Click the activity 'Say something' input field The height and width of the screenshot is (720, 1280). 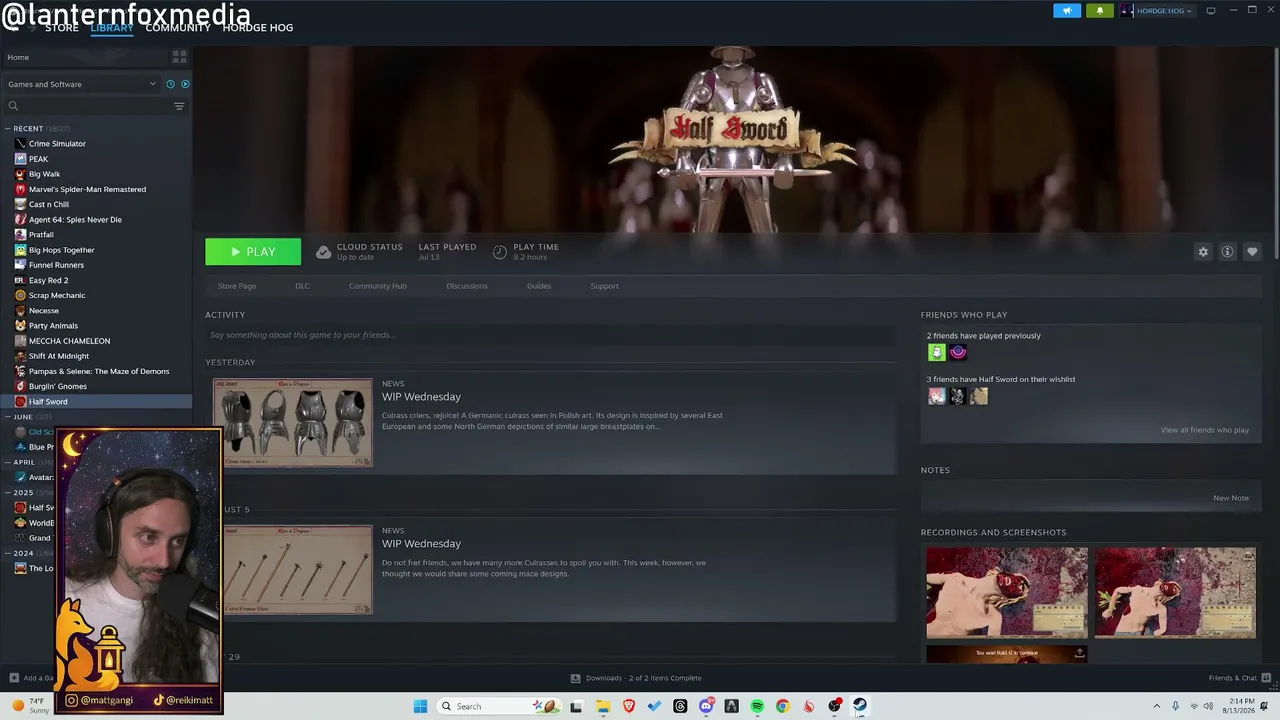550,335
